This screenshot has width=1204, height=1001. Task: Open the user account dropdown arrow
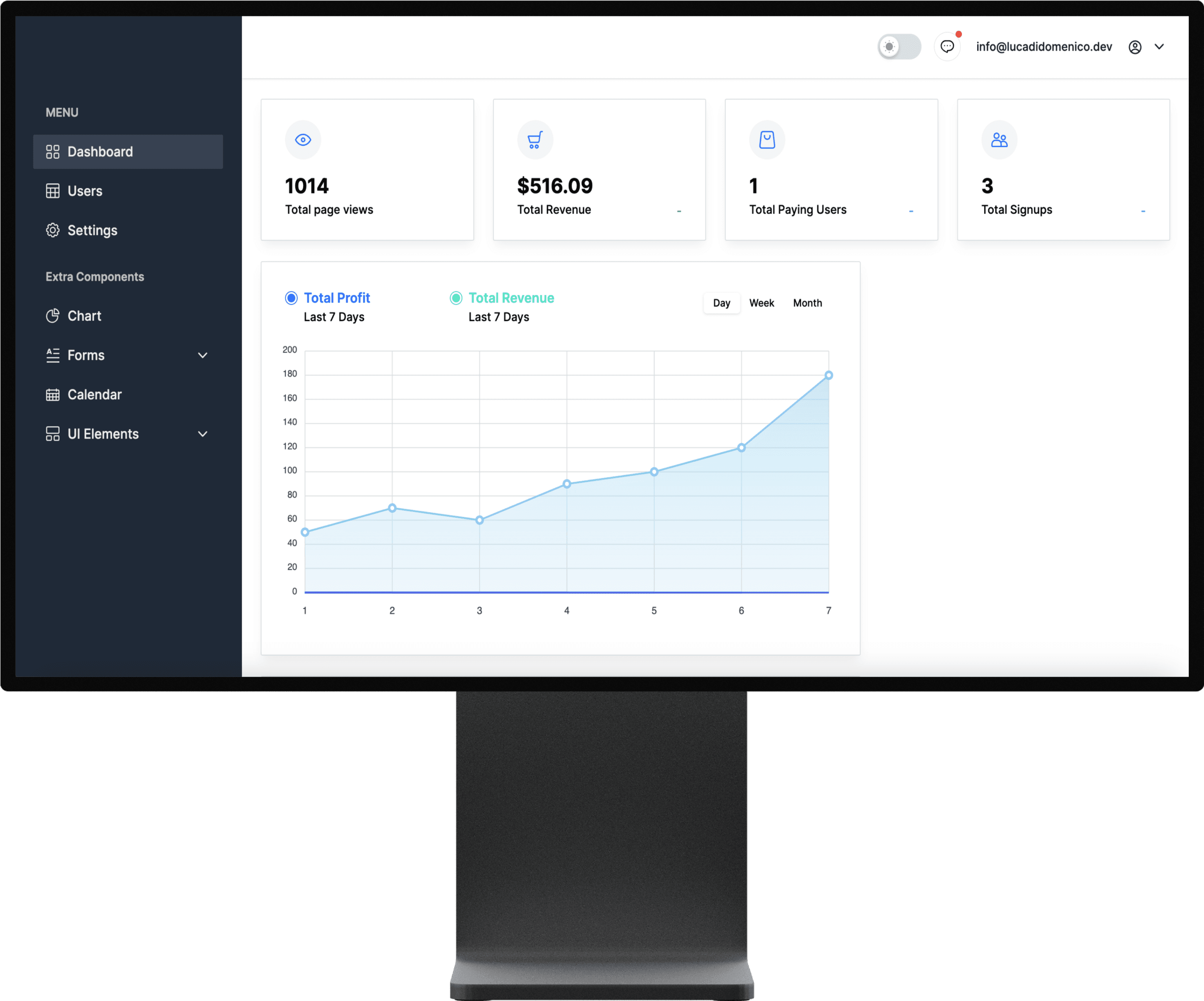(x=1159, y=47)
